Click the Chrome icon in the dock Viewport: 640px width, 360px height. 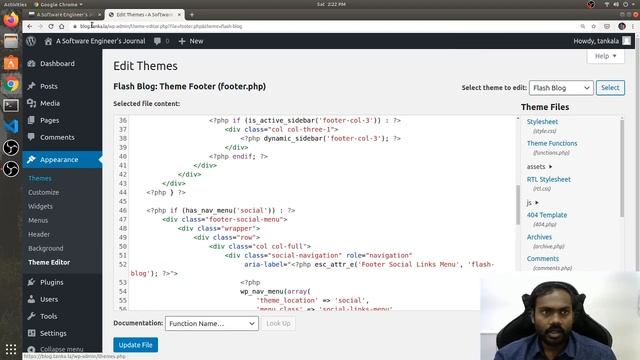(x=11, y=84)
